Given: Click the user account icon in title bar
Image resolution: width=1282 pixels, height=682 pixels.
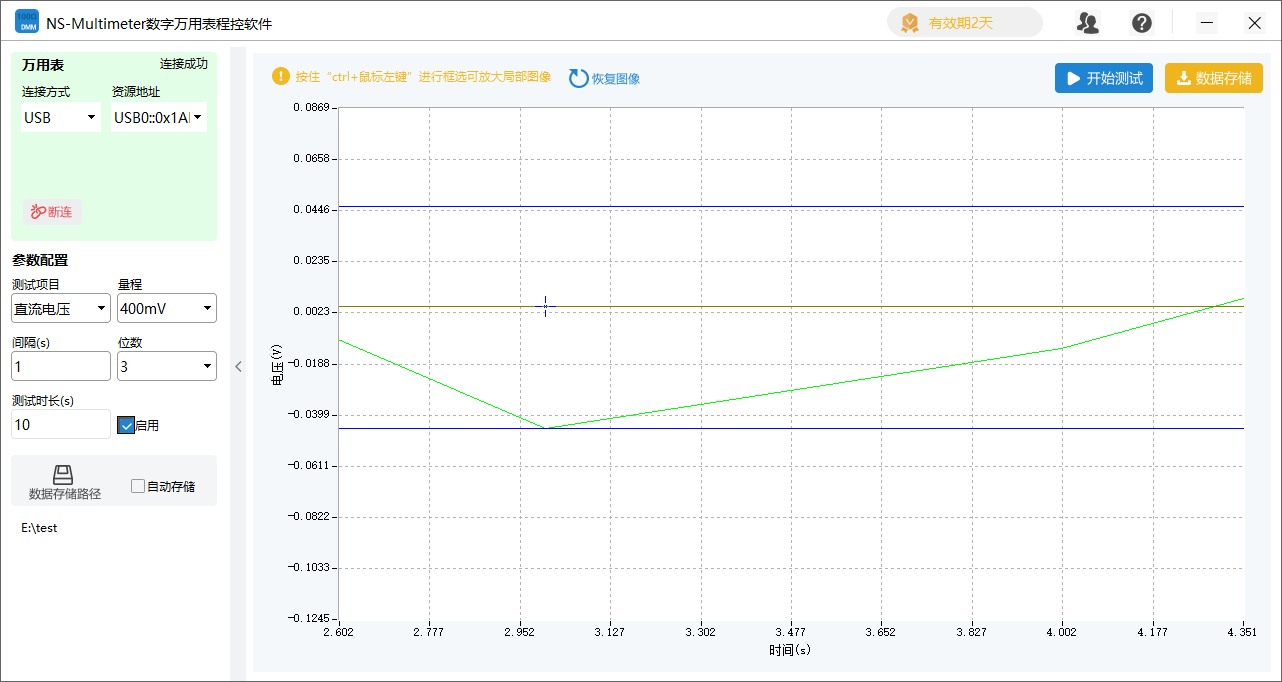Looking at the screenshot, I should point(1087,22).
